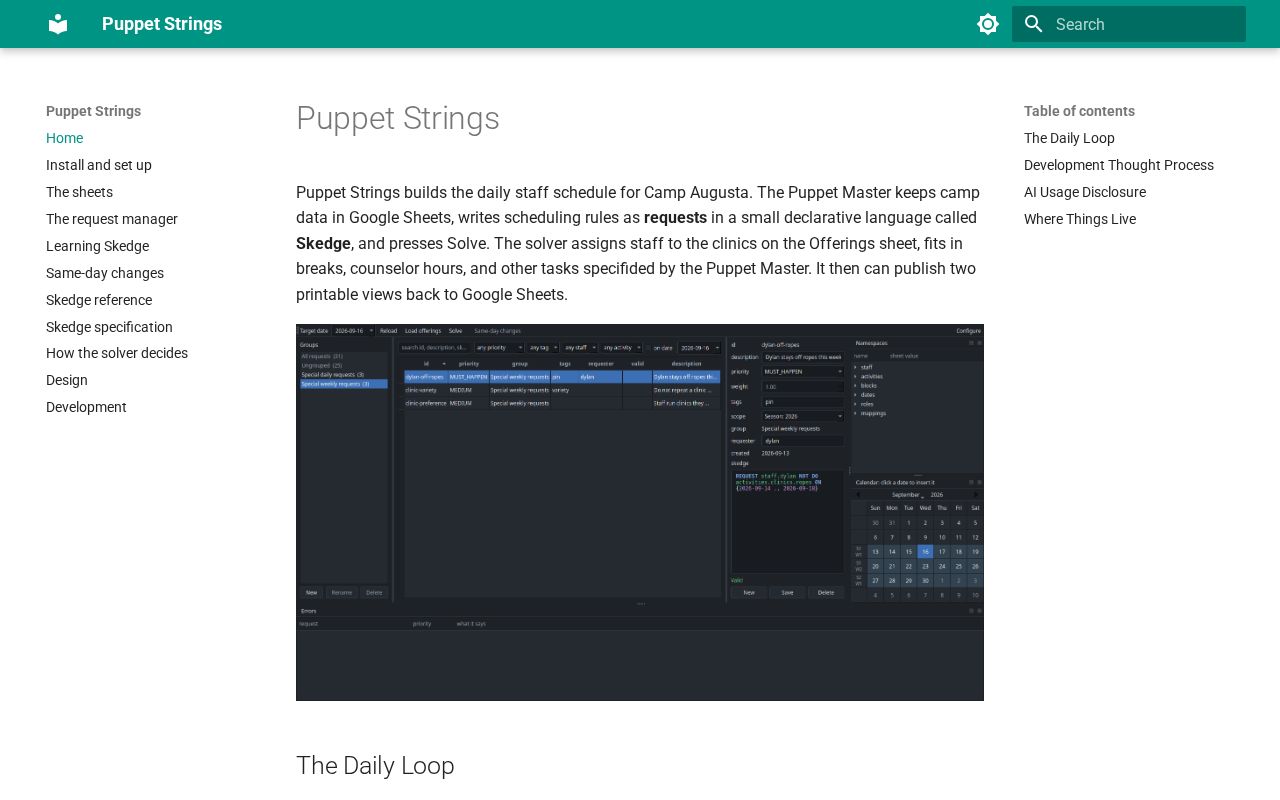Jump to Where Things Live section
Screen dimensions: 1280x800
click(x=1080, y=219)
